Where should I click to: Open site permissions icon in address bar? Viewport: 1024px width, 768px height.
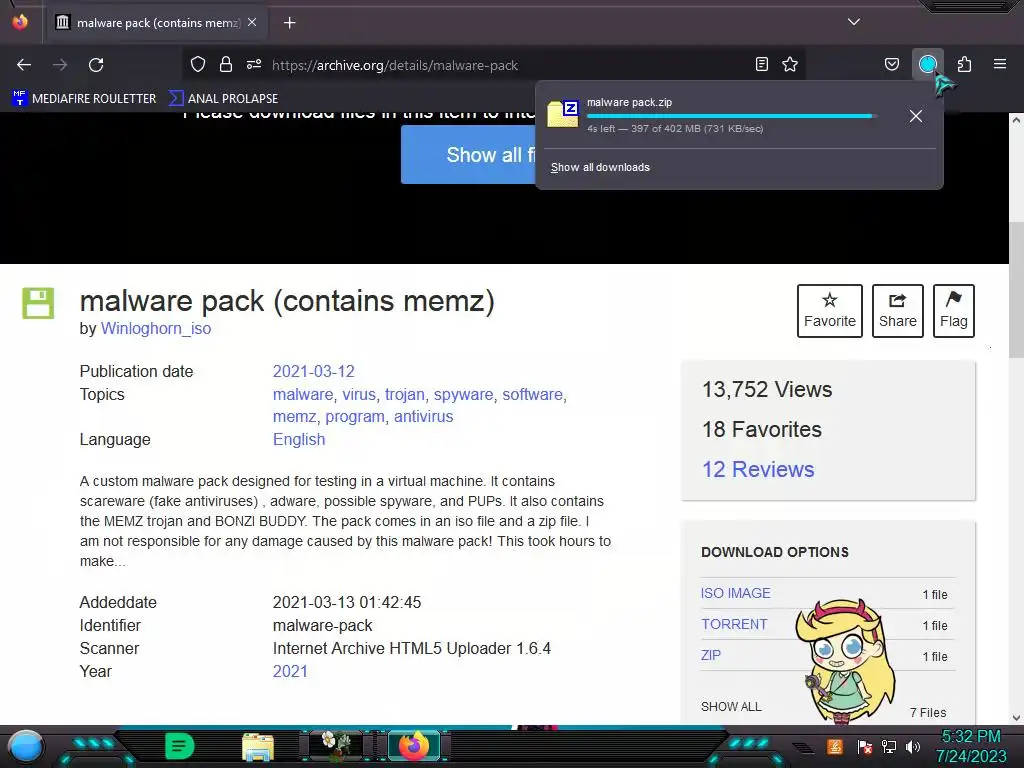(254, 65)
